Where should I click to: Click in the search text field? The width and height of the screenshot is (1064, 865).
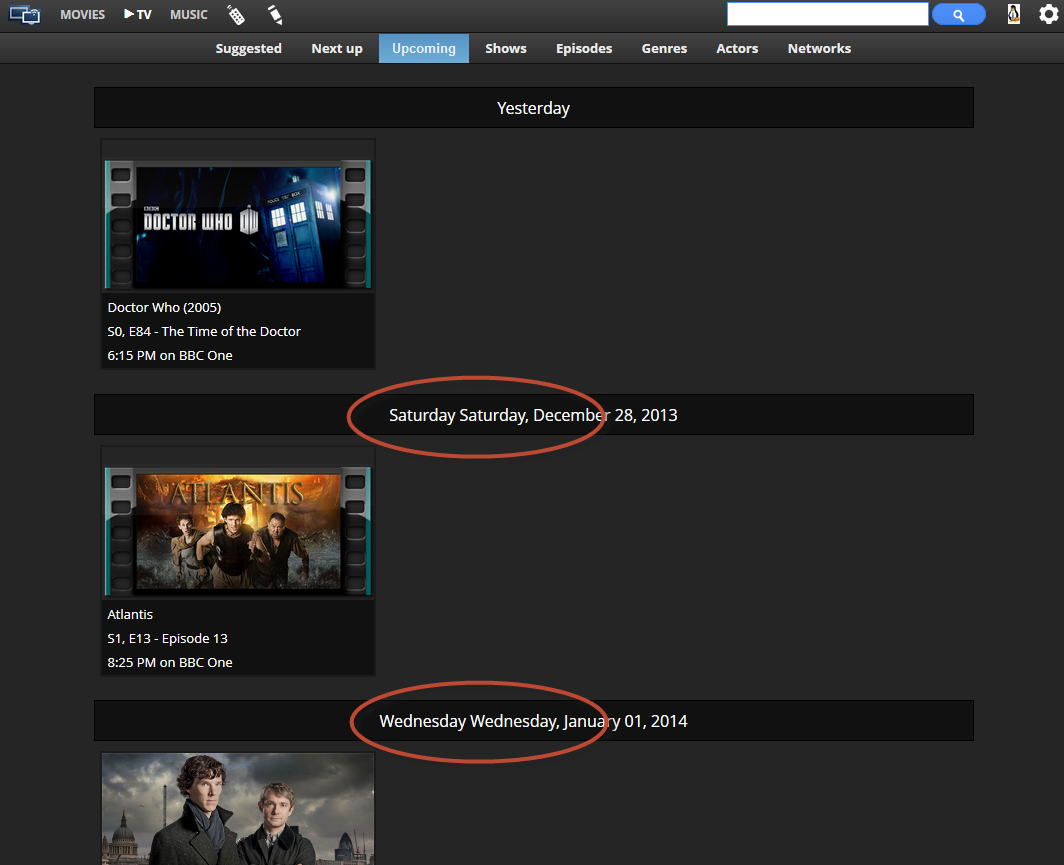827,14
